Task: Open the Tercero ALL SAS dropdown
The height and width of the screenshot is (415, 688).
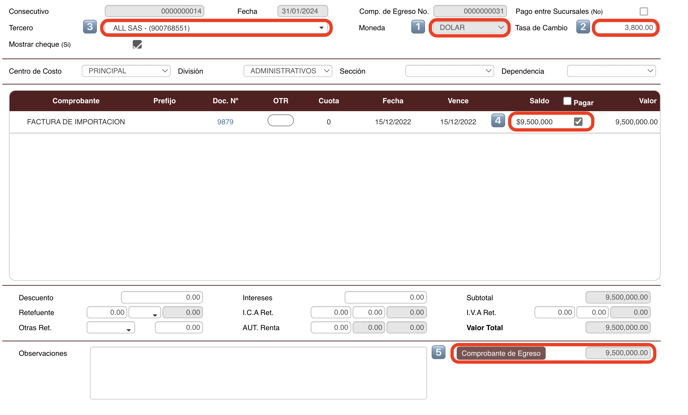Action: click(216, 28)
